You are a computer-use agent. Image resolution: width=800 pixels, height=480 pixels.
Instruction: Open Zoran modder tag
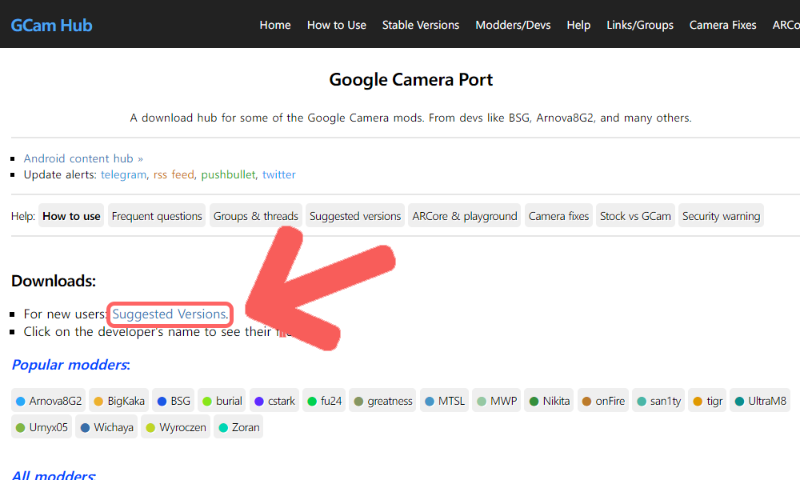[x=238, y=427]
